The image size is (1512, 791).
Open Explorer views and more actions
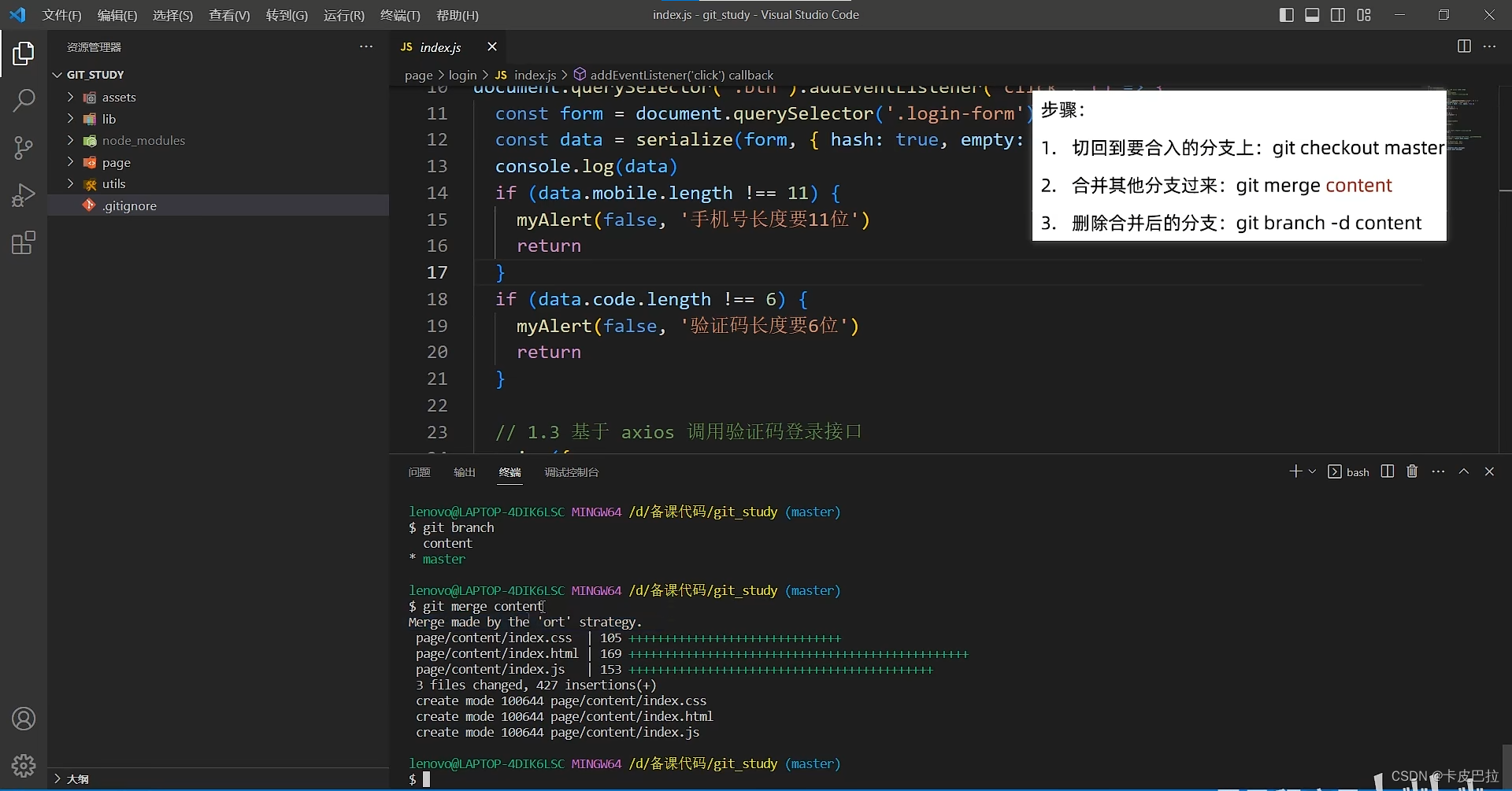pyautogui.click(x=366, y=46)
